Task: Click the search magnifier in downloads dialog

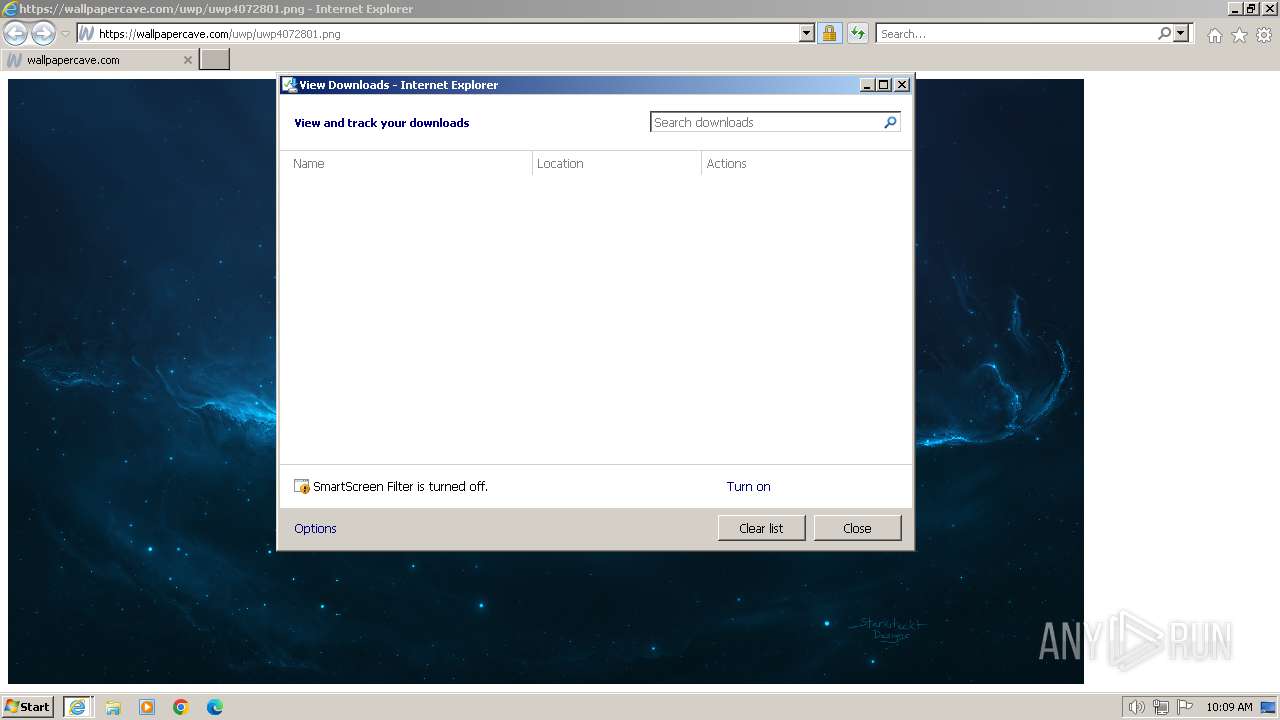Action: tap(890, 122)
